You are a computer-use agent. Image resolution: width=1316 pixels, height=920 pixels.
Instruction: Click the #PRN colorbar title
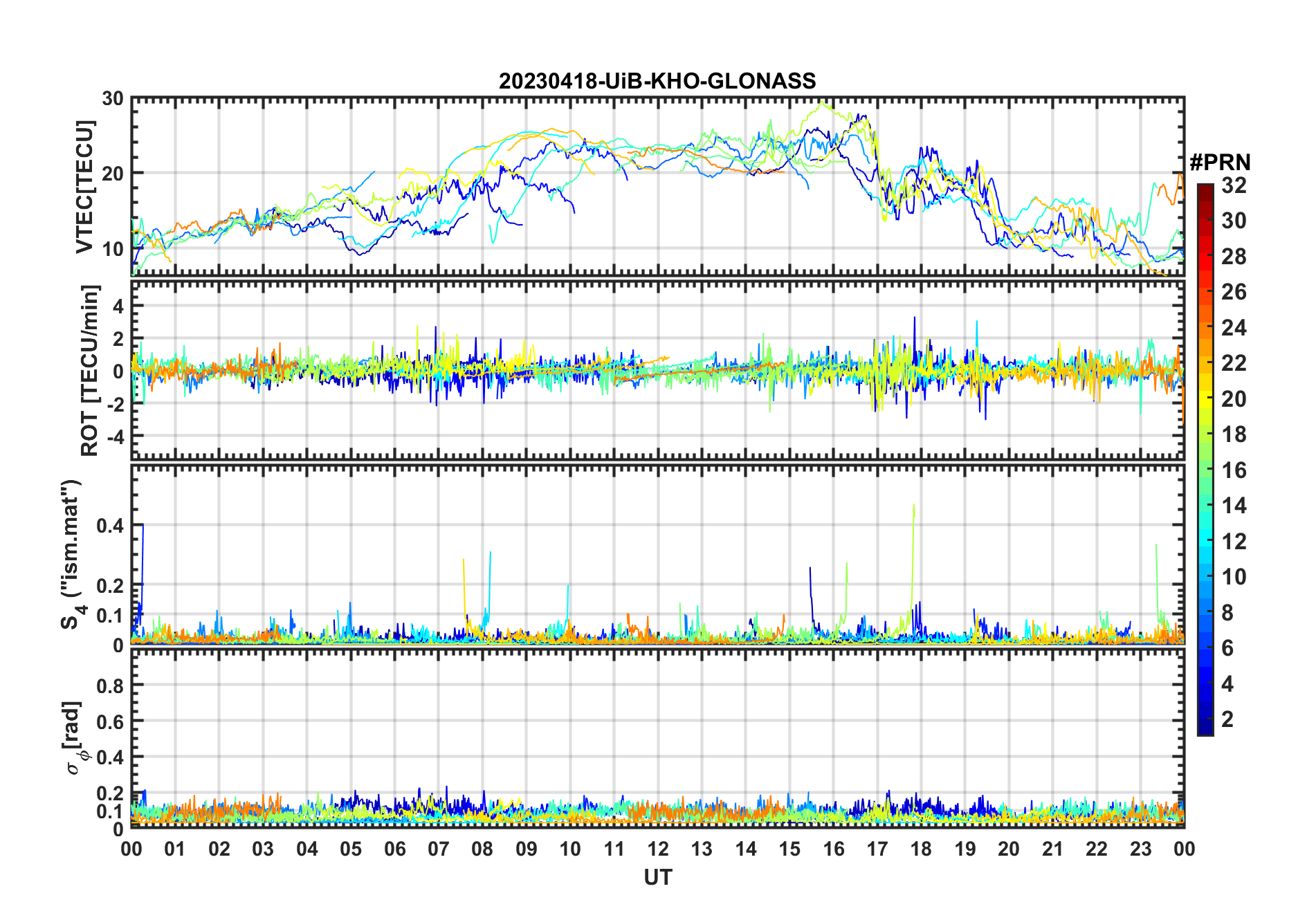coord(1220,163)
